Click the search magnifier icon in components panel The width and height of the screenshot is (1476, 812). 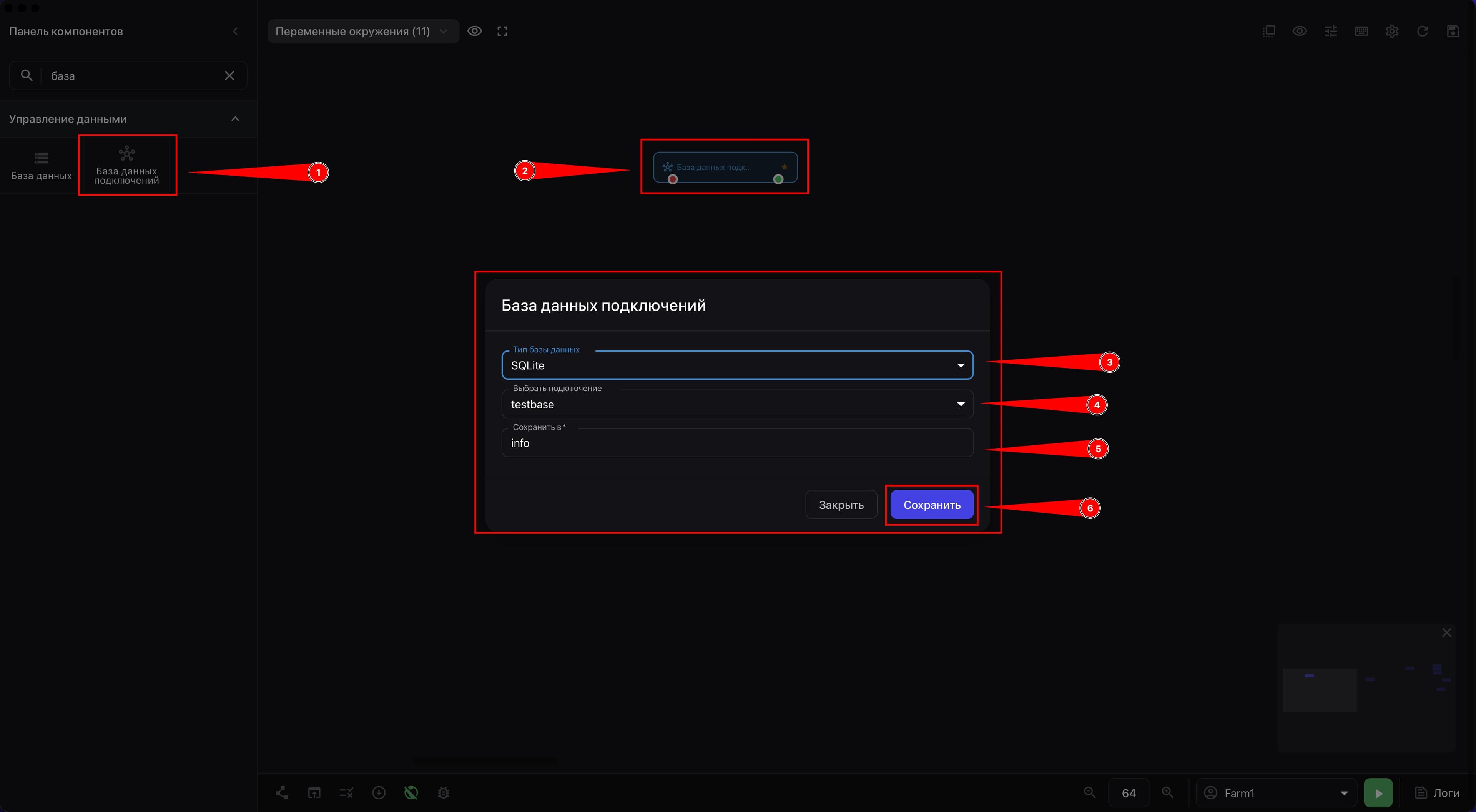point(27,75)
